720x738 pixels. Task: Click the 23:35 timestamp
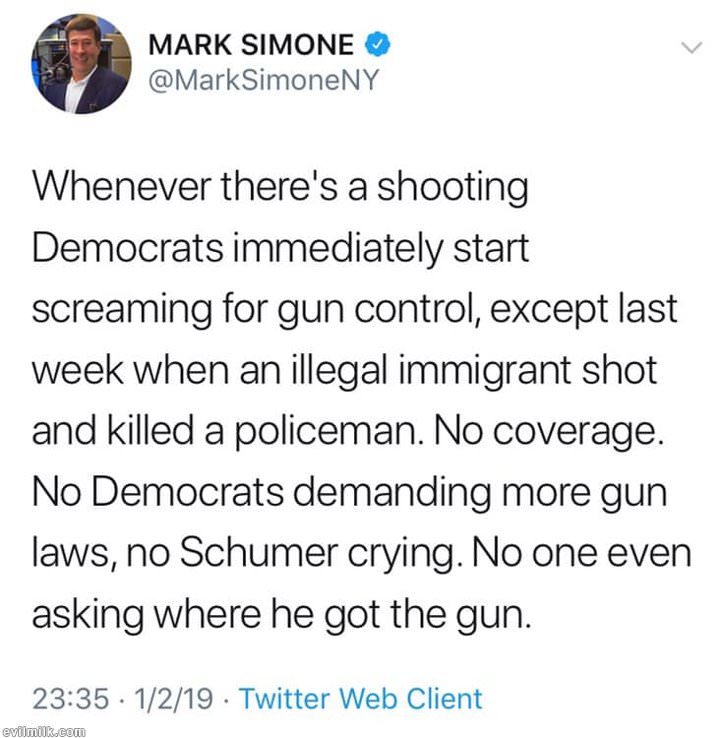pos(70,698)
